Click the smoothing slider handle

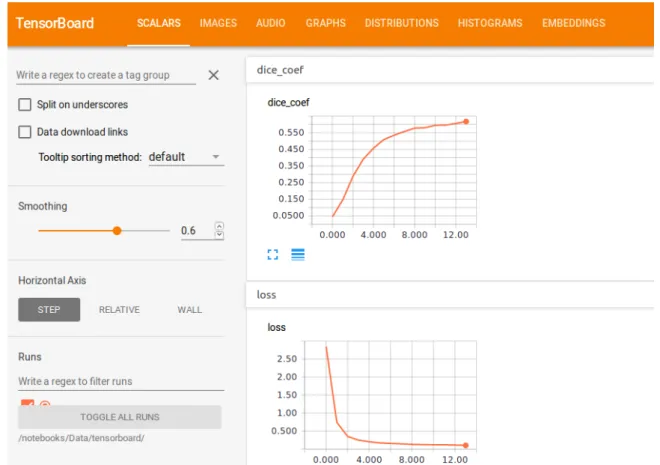117,231
